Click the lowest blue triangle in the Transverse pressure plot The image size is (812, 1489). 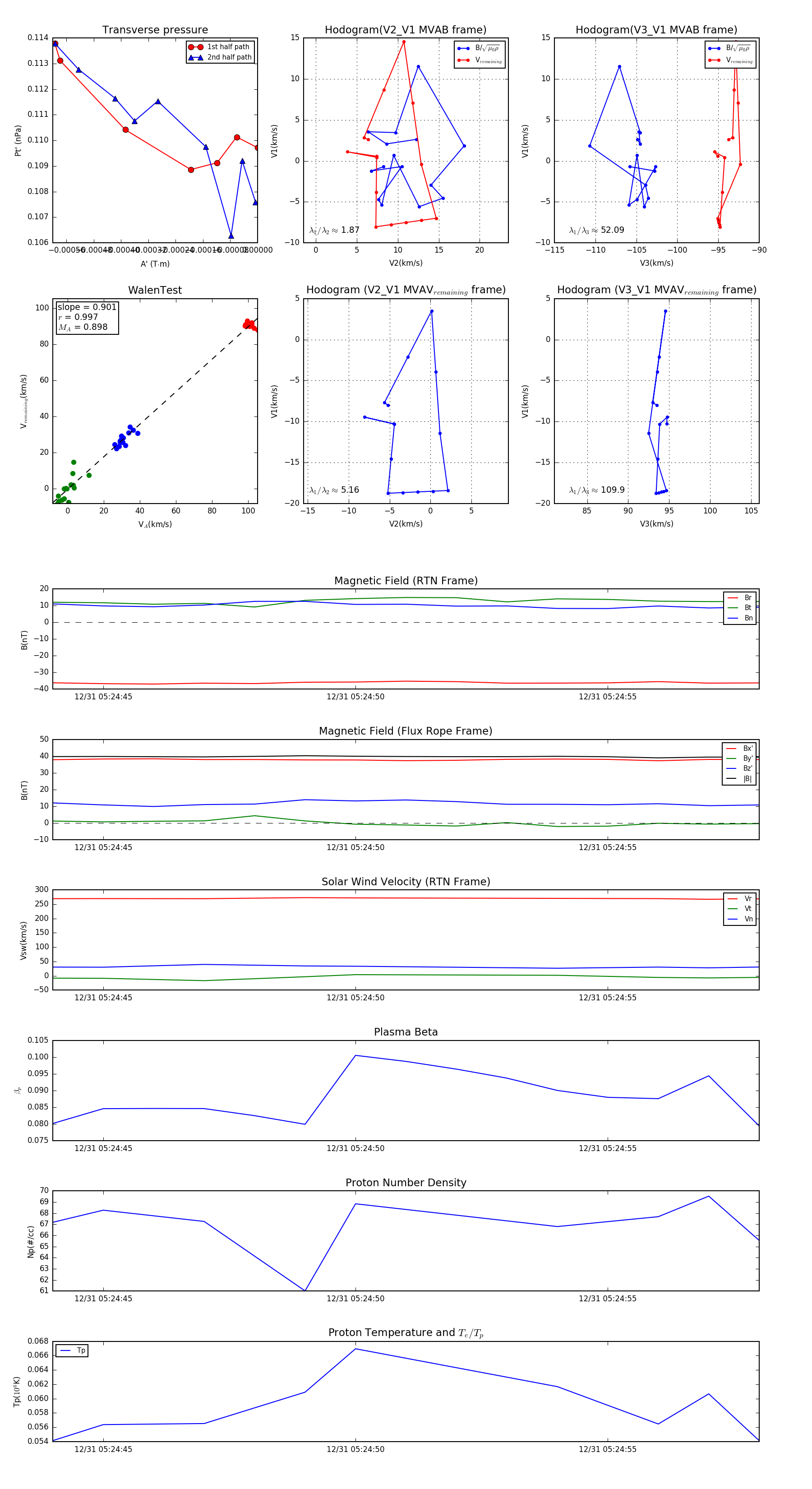(x=231, y=236)
